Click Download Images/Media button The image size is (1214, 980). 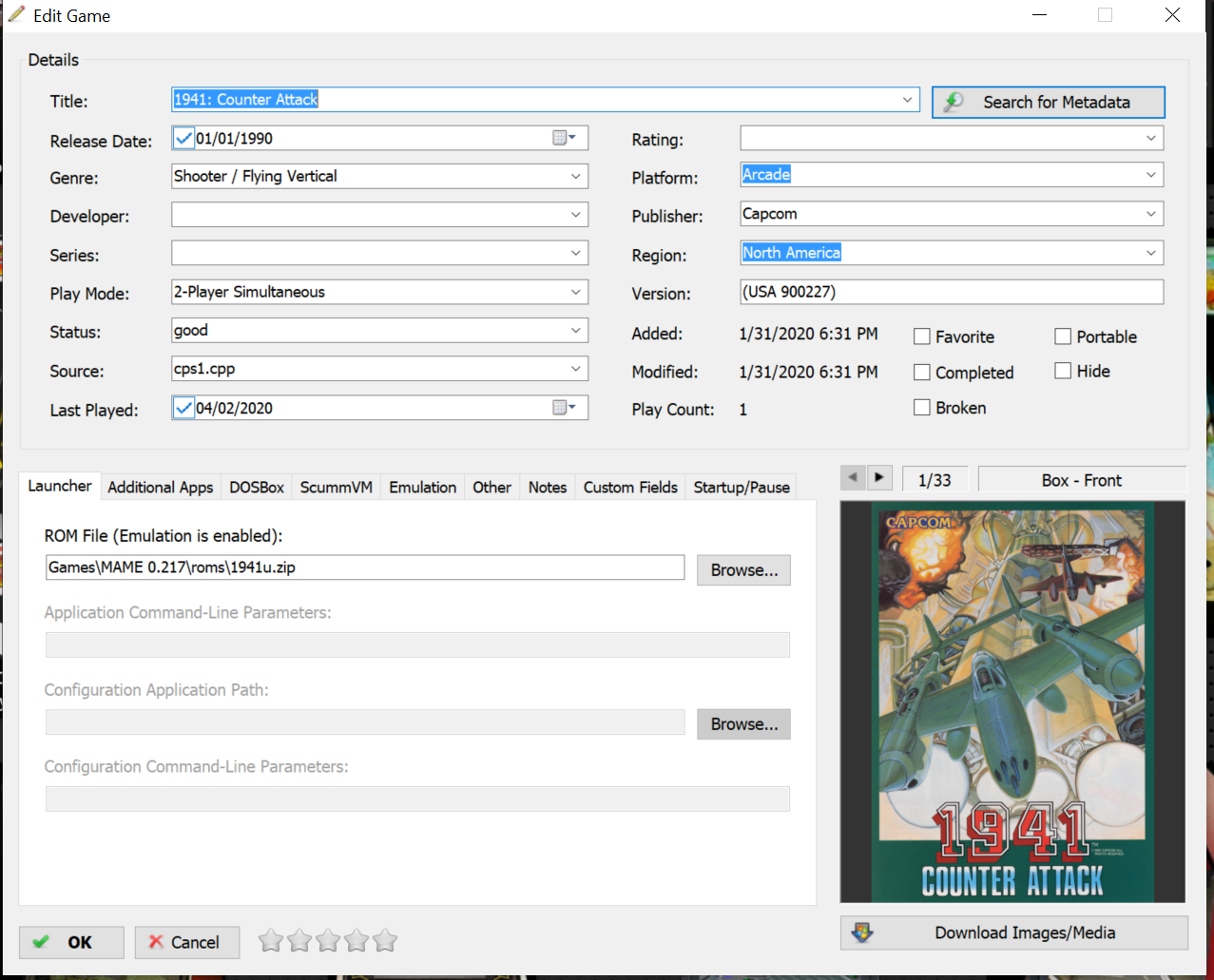tap(1014, 932)
